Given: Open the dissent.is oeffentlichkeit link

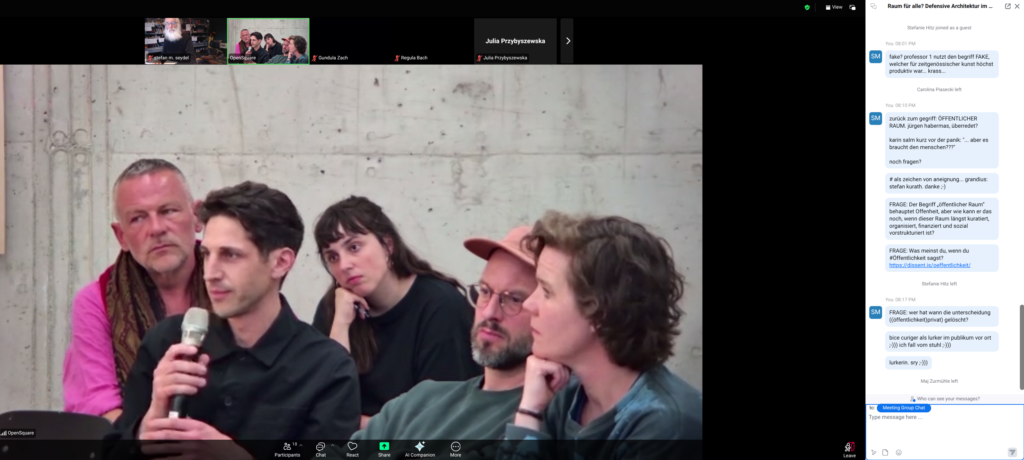Looking at the screenshot, I should [x=930, y=265].
